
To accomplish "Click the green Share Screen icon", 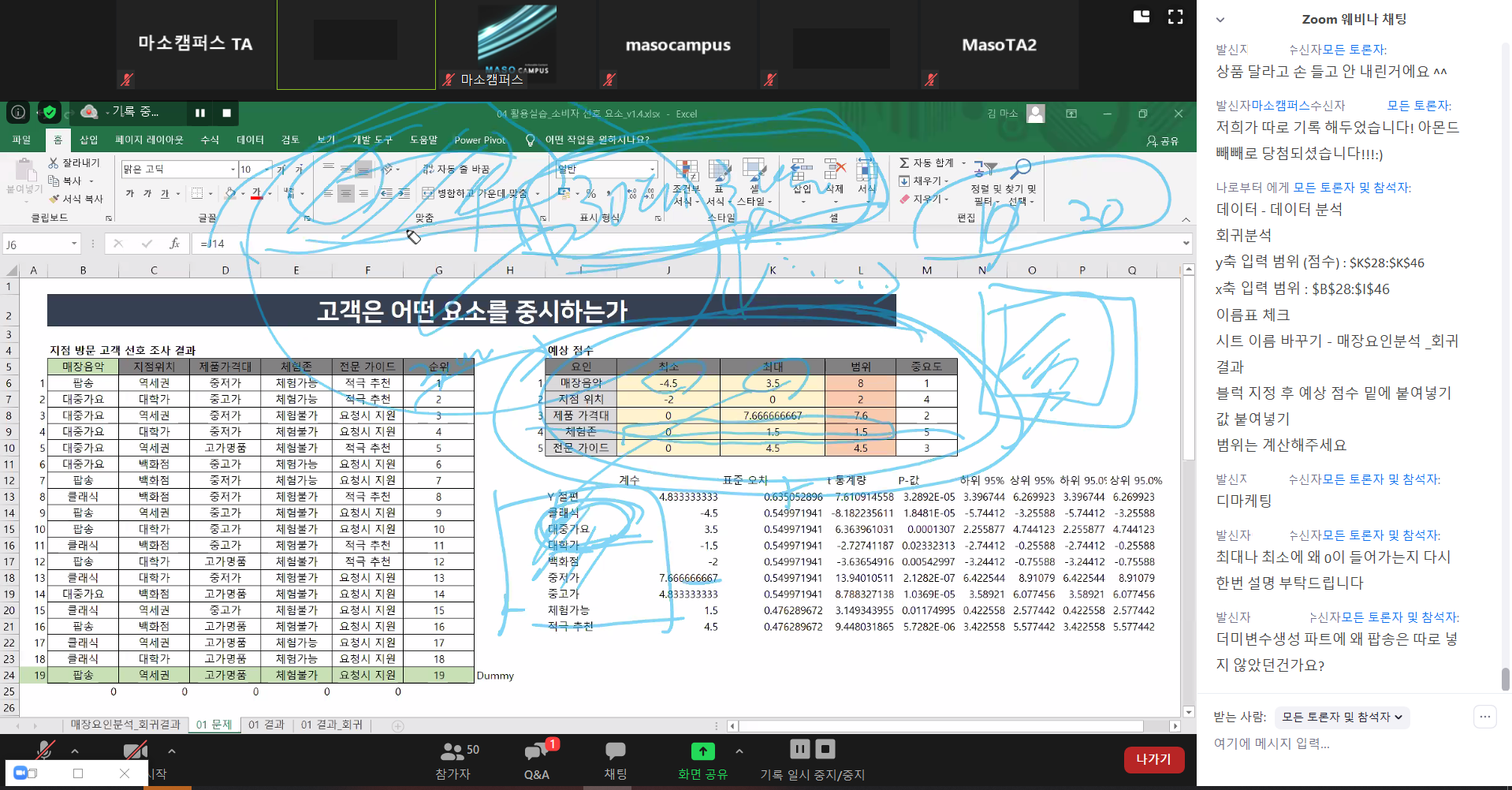I will pyautogui.click(x=702, y=752).
